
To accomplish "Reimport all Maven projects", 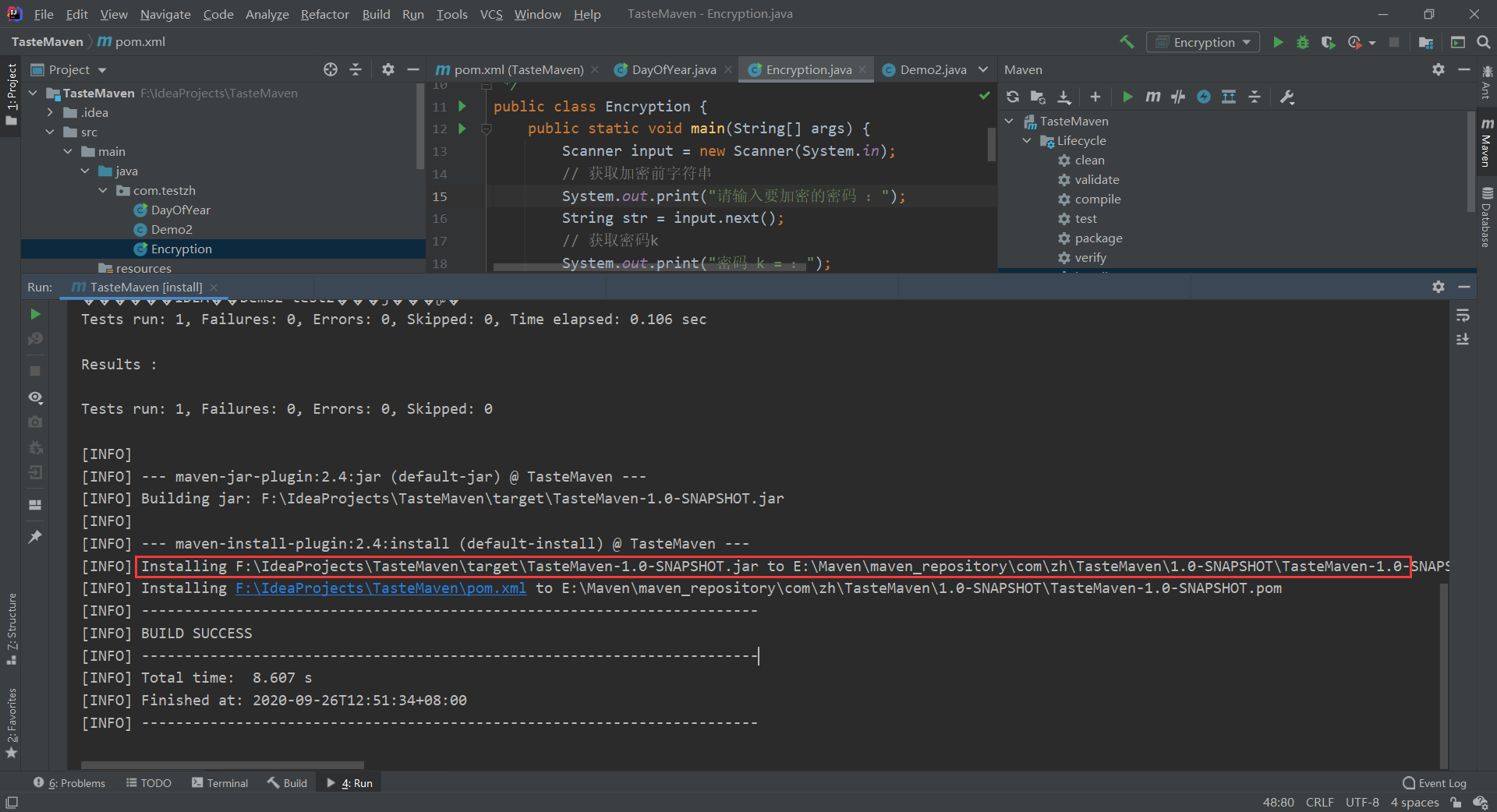I will (1013, 97).
